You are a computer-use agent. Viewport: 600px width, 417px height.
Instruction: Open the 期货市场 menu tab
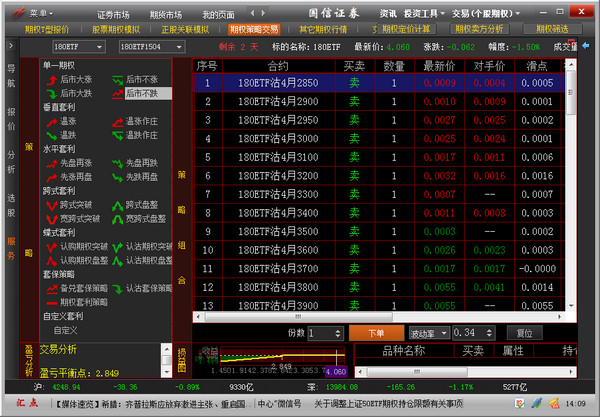pos(165,15)
